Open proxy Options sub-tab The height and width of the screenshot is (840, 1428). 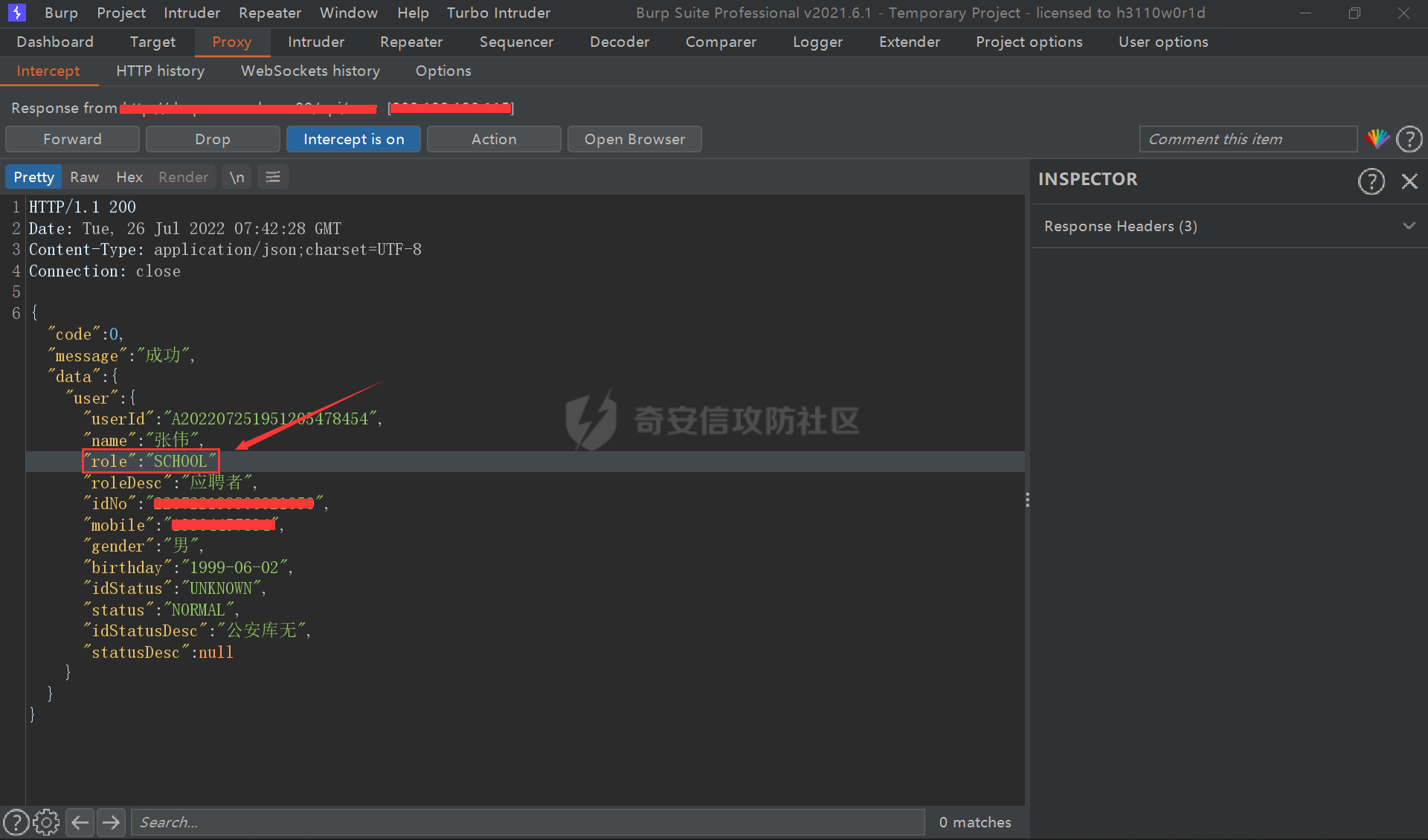pyautogui.click(x=443, y=71)
